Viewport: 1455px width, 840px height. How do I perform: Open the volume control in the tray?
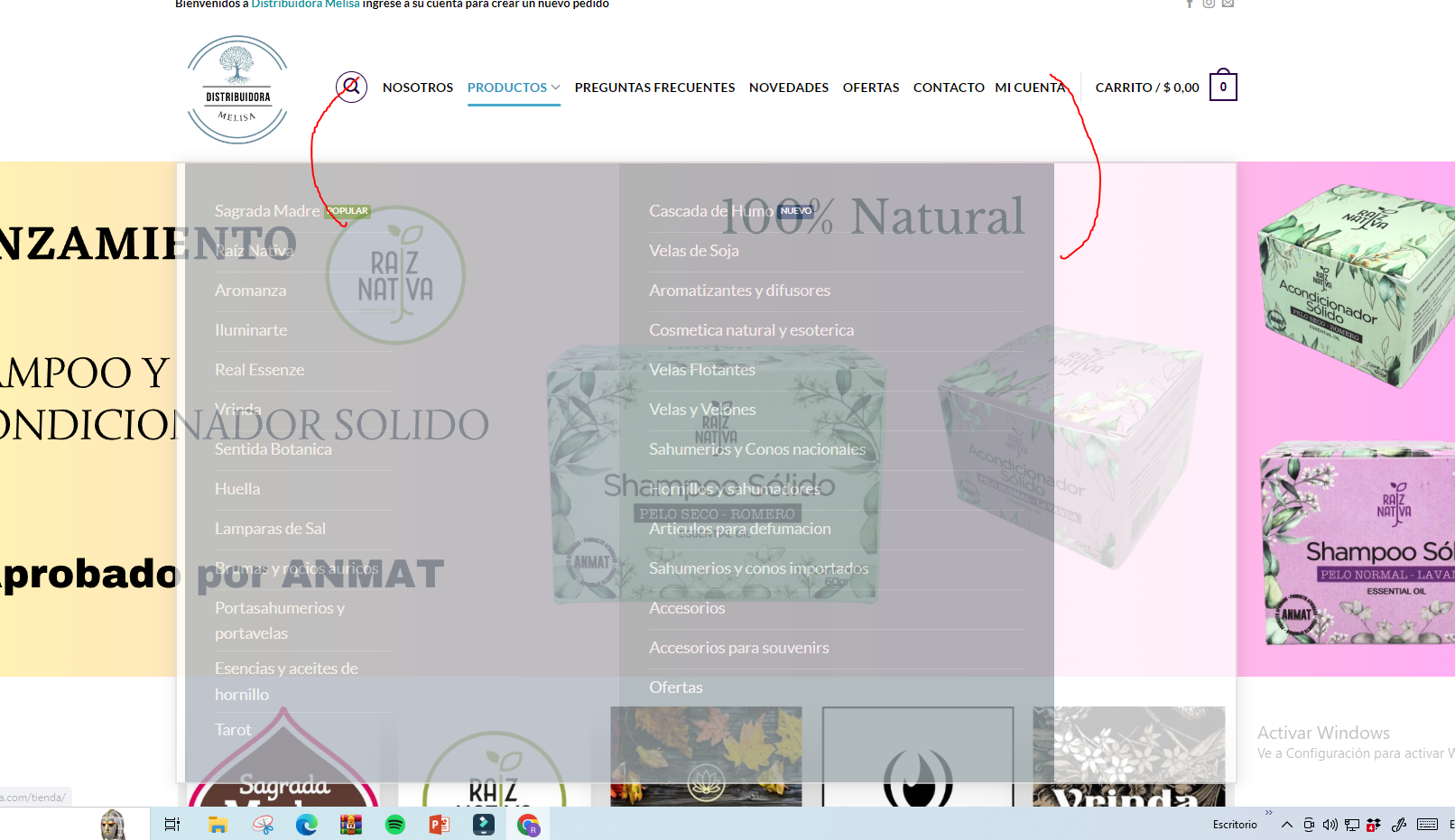pyautogui.click(x=1330, y=825)
